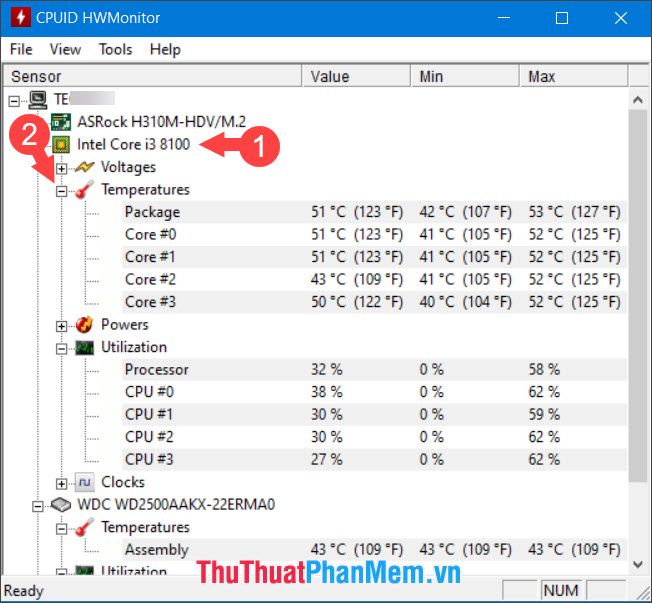Select WDC WD2500AAKX-22ERMA0 tree item
Image resolution: width=652 pixels, height=603 pixels.
176,504
